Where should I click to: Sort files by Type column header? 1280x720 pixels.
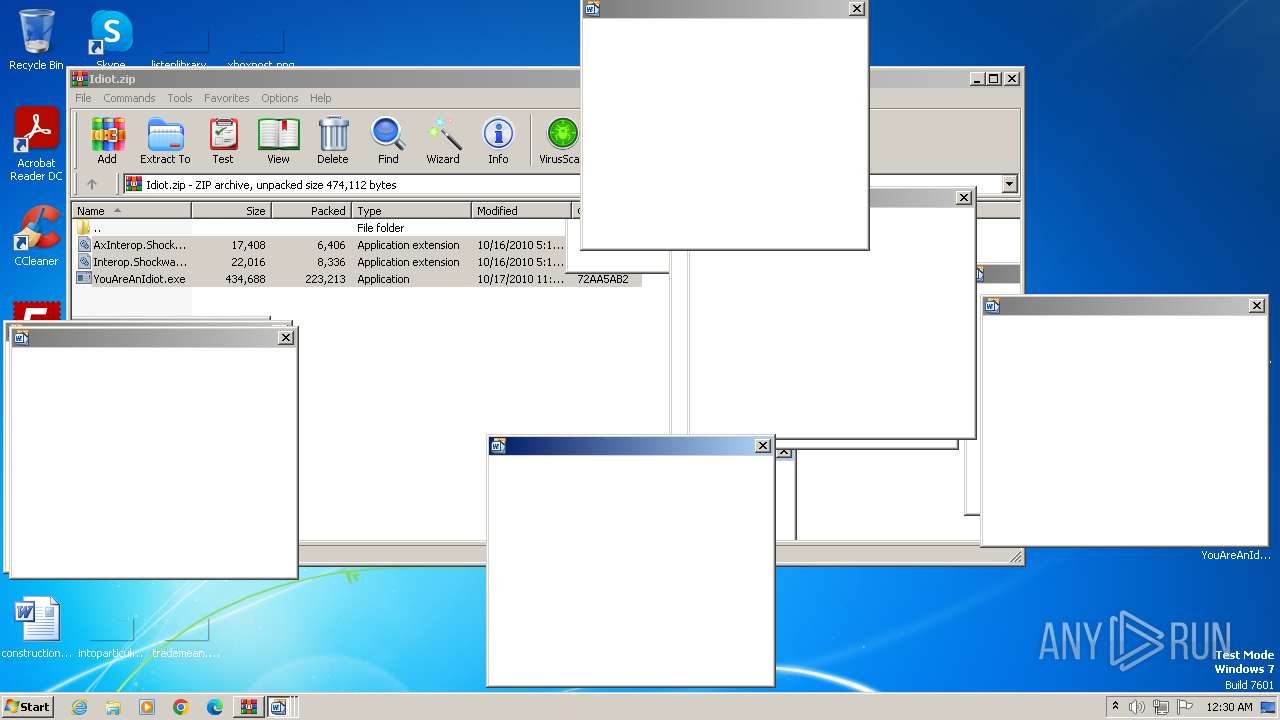[x=412, y=211]
